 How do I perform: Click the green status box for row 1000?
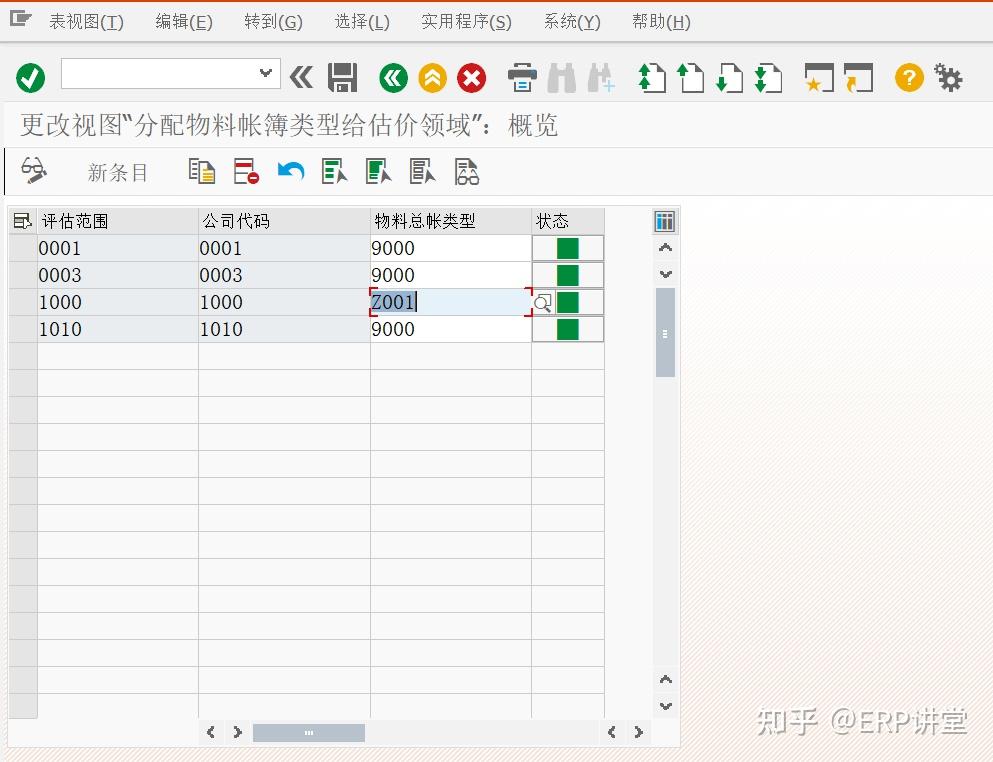(x=567, y=302)
